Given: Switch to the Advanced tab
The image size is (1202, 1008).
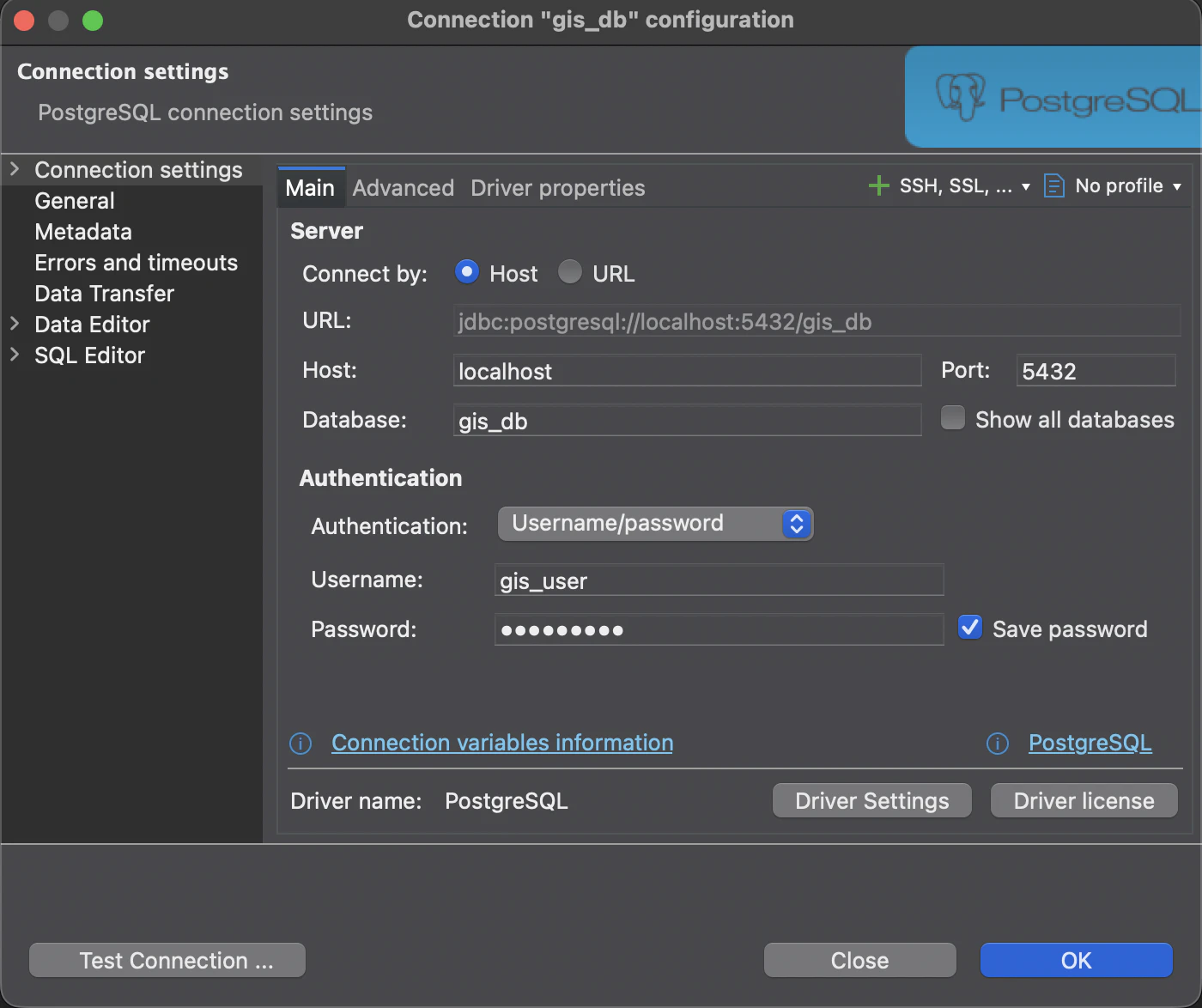Looking at the screenshot, I should (404, 188).
